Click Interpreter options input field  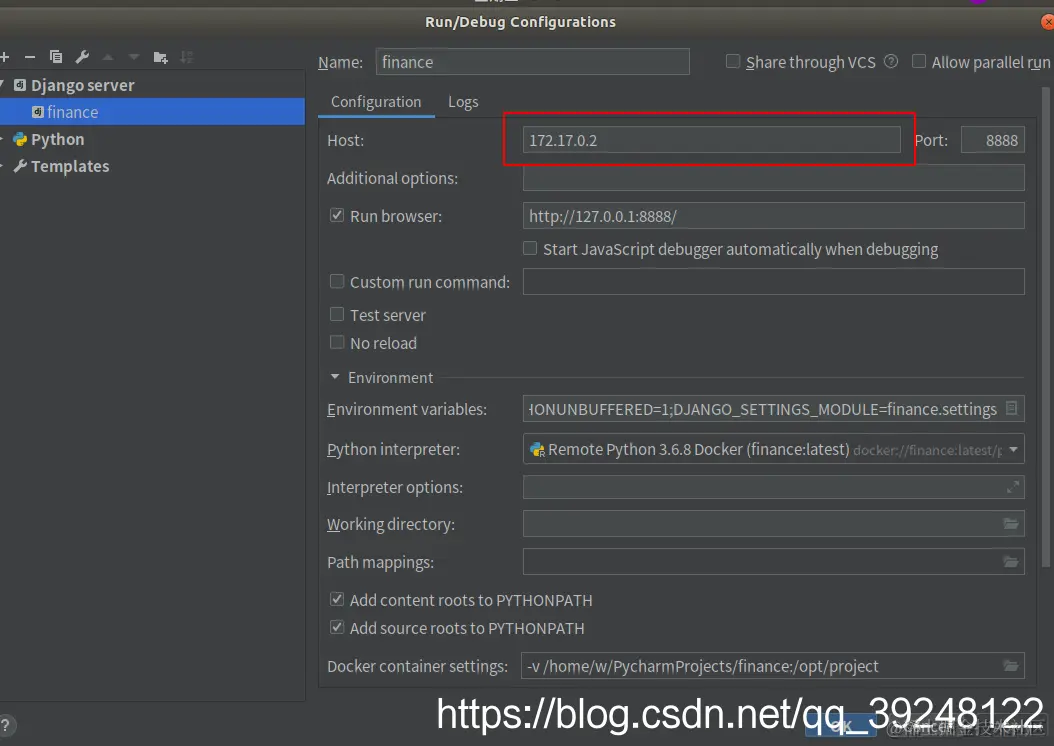point(774,487)
